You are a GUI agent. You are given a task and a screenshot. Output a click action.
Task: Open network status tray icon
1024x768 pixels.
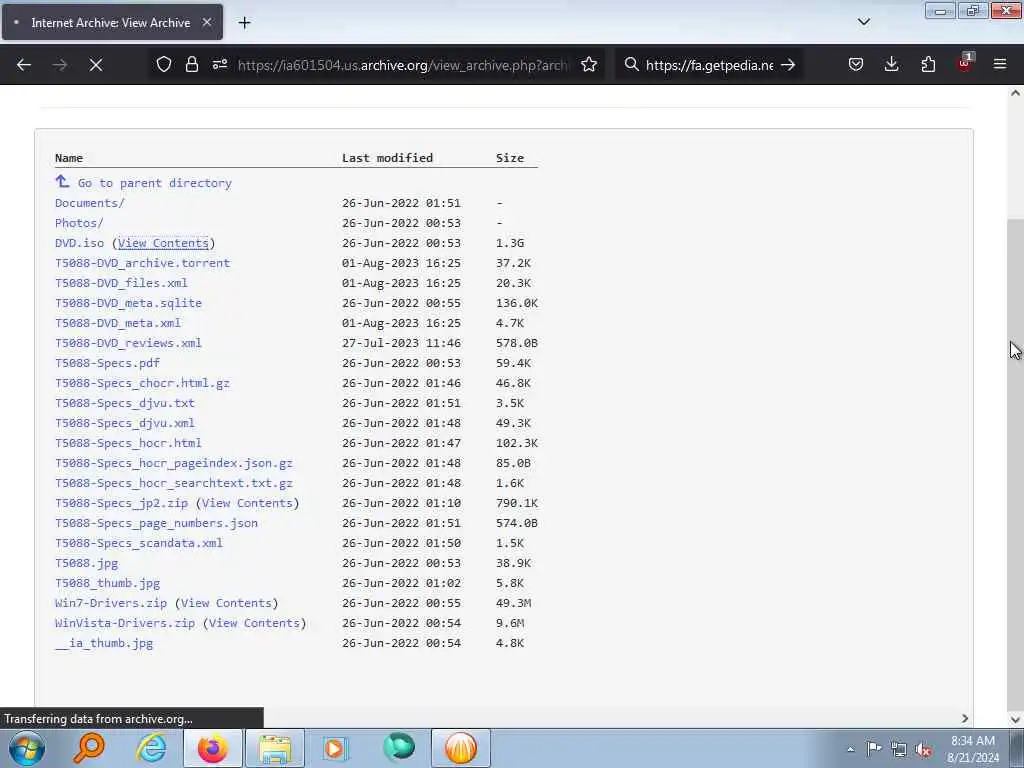coord(899,749)
